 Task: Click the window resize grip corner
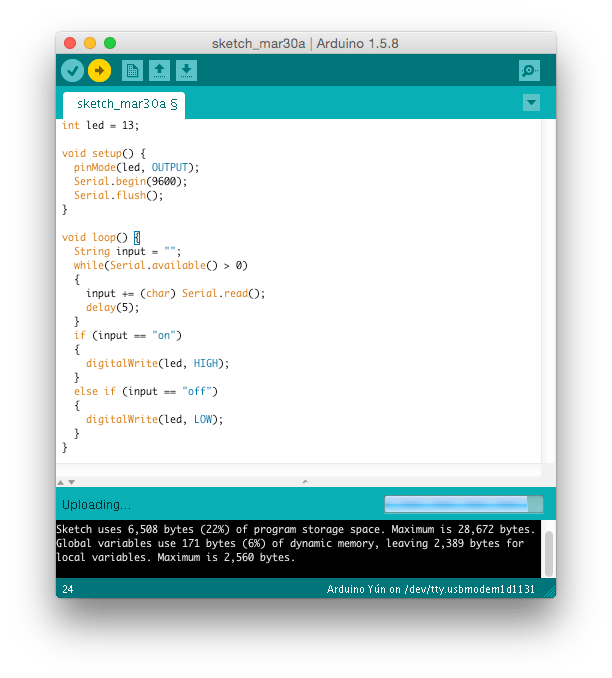(550, 592)
